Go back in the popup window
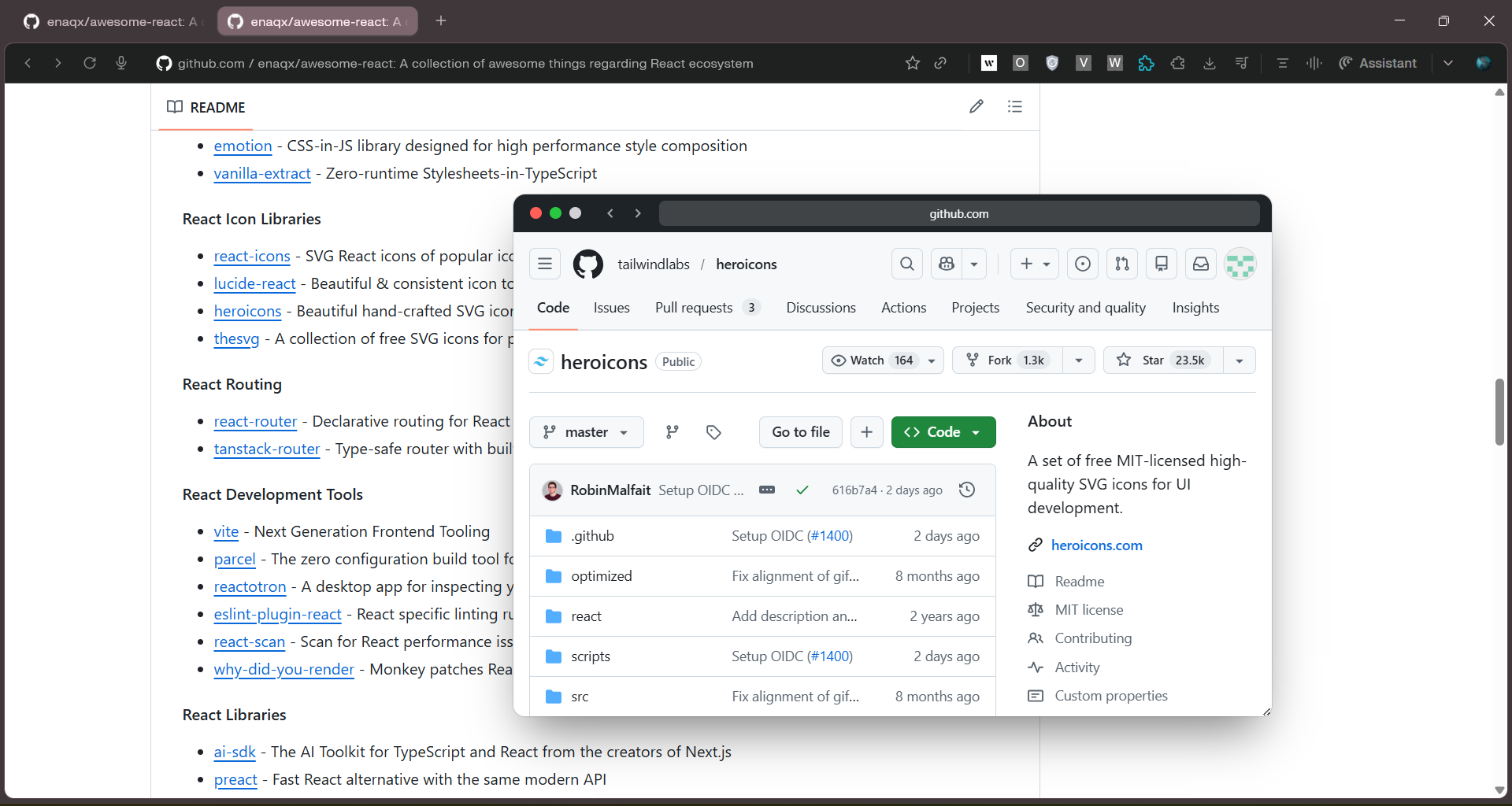Screen dimensions: 1512x806 (x=610, y=213)
